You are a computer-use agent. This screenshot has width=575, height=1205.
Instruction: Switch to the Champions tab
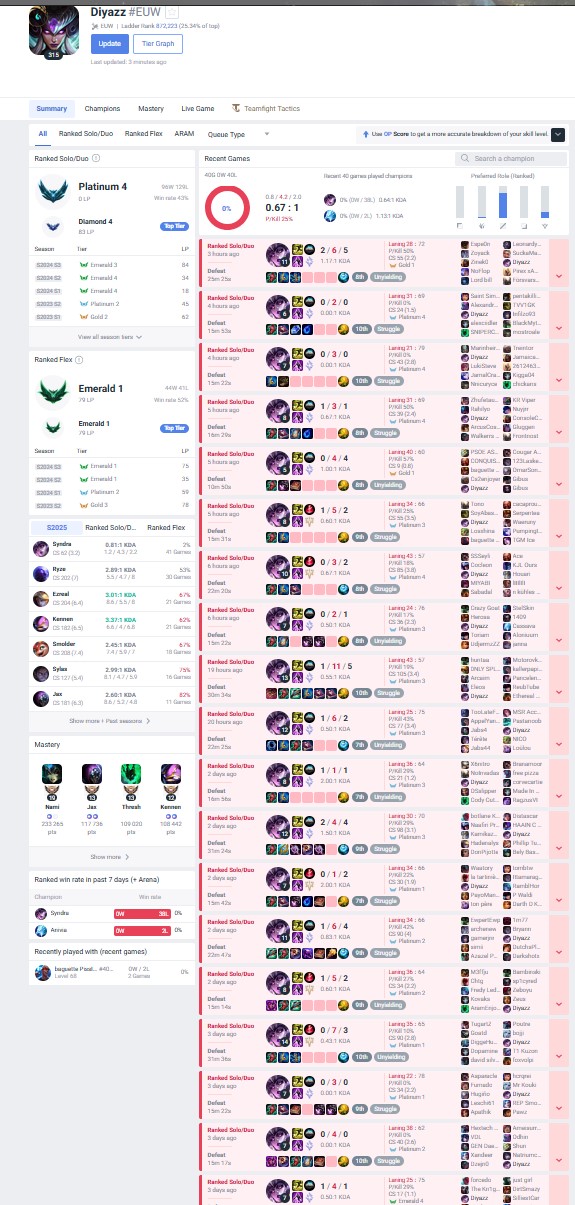click(102, 108)
